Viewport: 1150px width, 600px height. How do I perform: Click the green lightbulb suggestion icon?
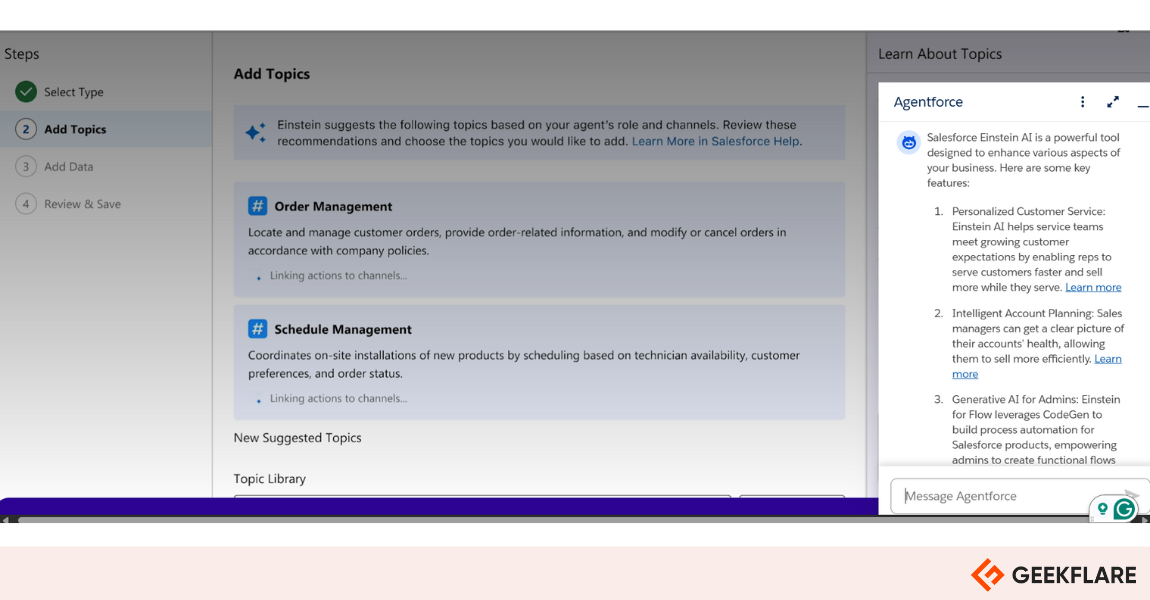(x=1102, y=508)
